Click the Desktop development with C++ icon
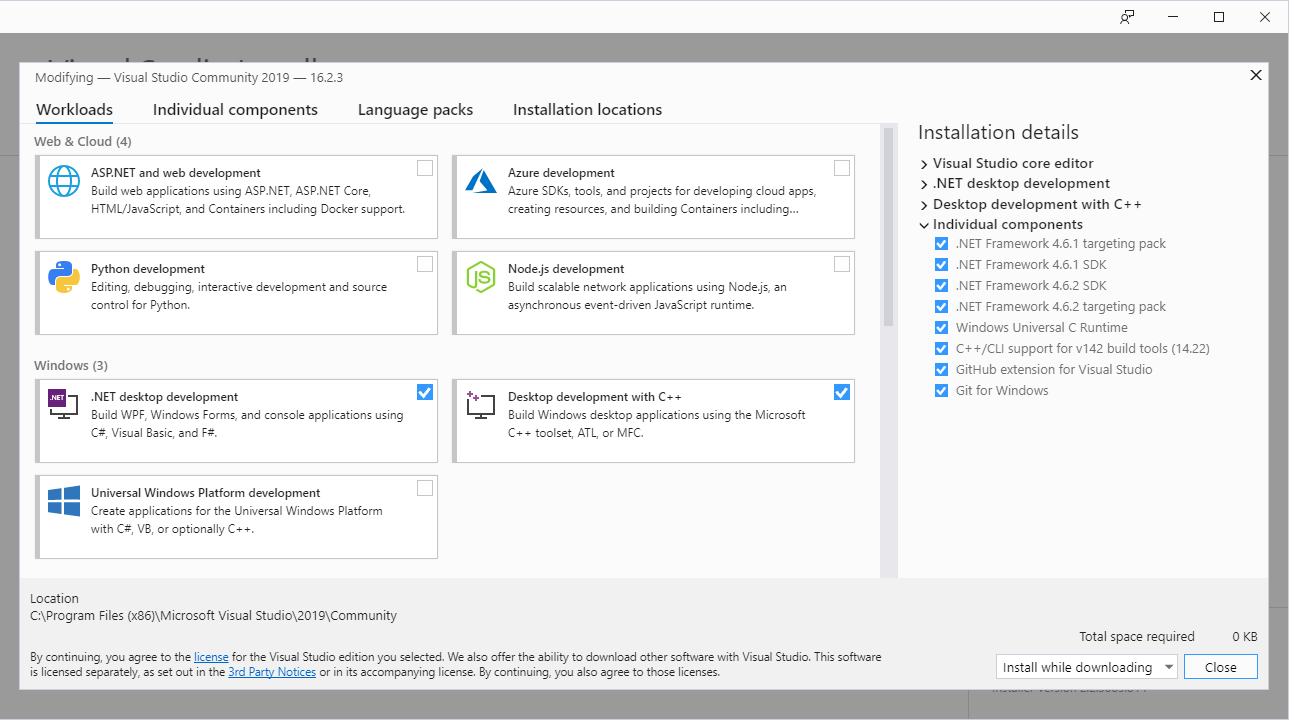 [x=481, y=404]
